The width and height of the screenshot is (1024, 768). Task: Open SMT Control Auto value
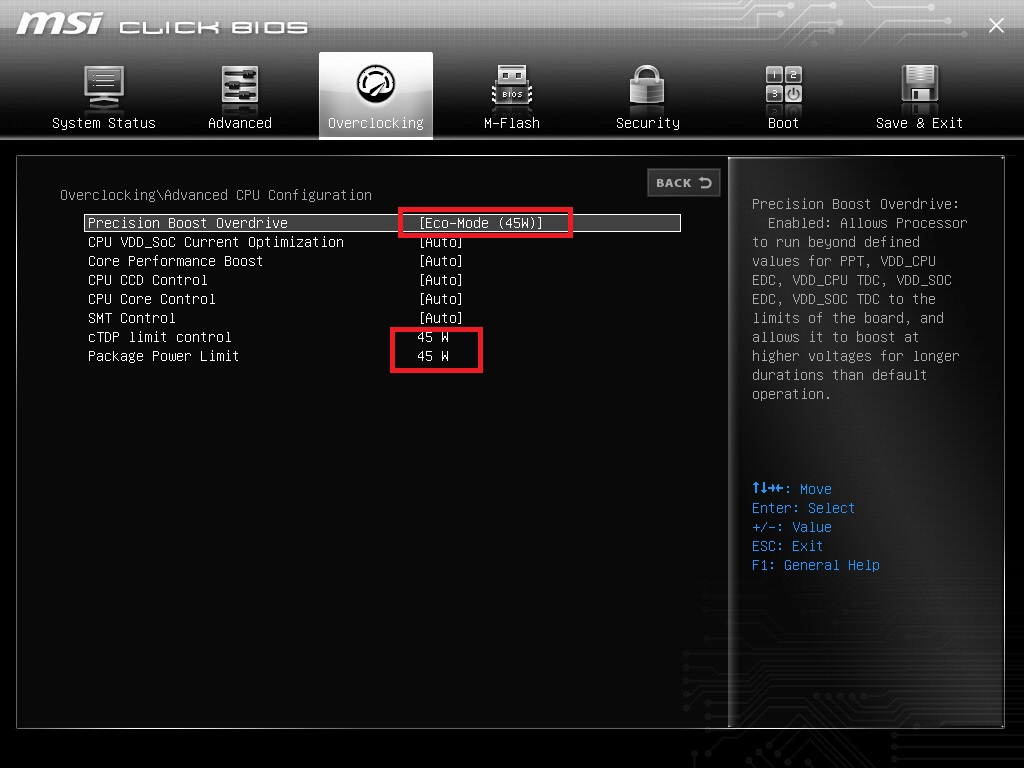point(441,318)
